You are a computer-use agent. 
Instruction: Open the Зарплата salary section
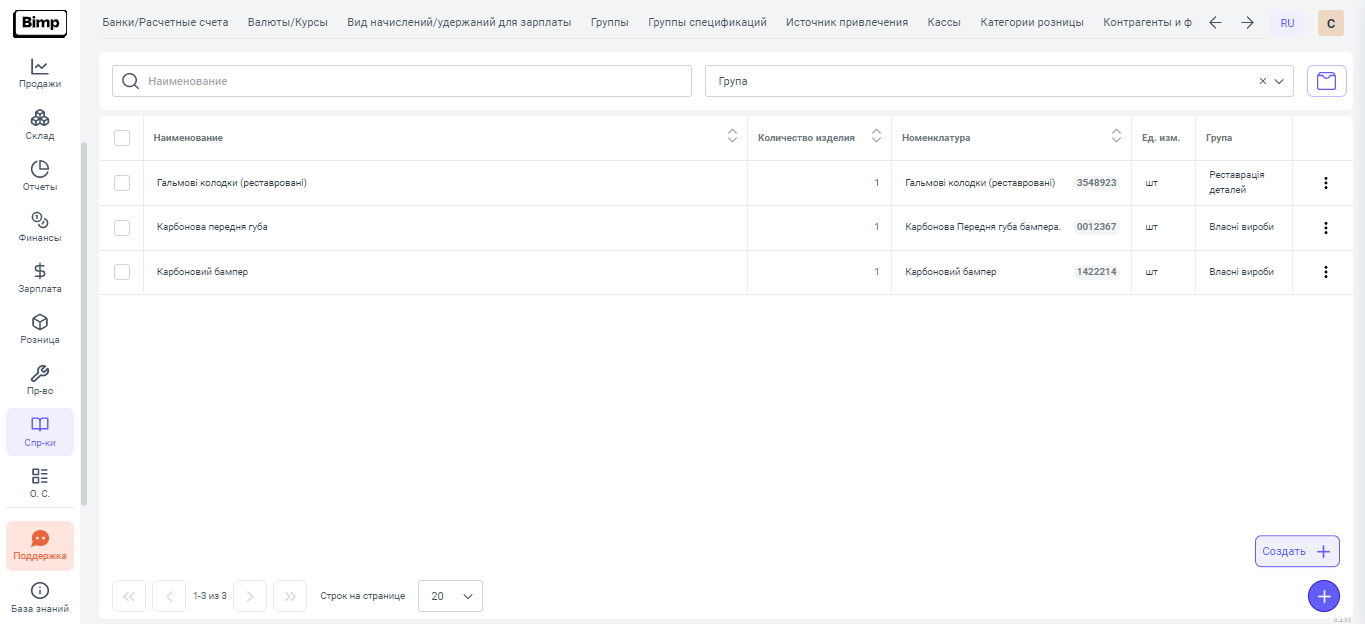pos(40,278)
